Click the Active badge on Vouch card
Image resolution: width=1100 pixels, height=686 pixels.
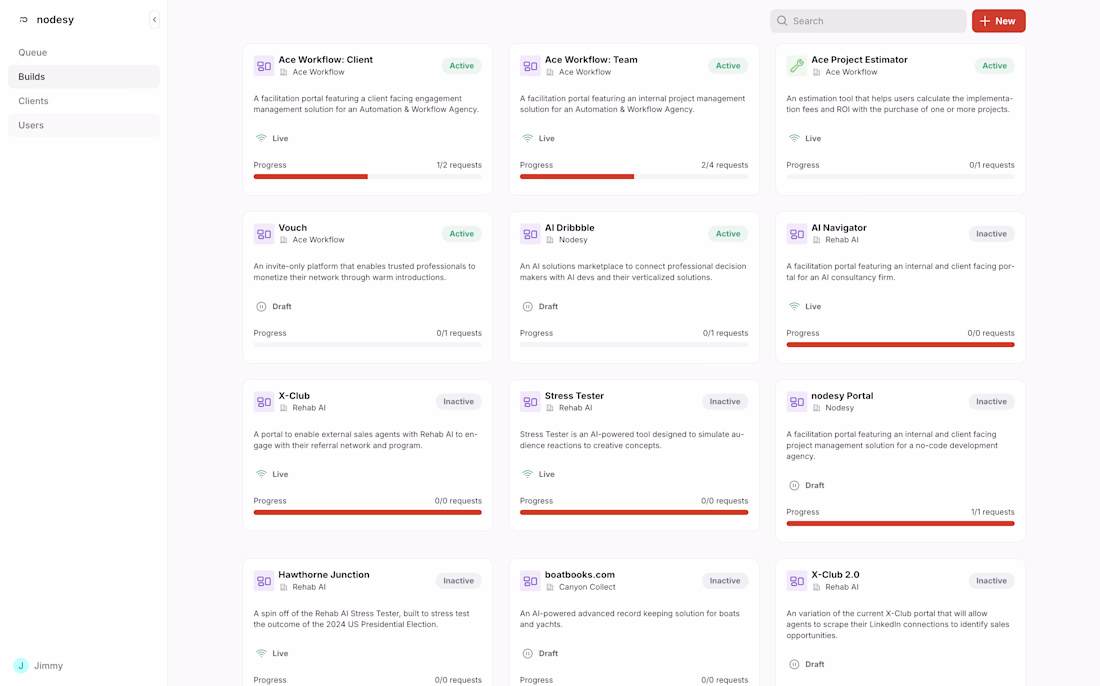[x=461, y=234]
